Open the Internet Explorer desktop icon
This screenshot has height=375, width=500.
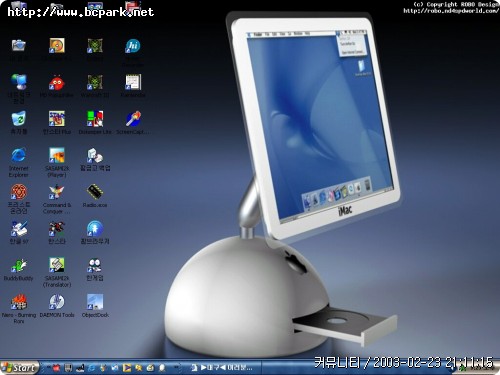click(x=19, y=156)
